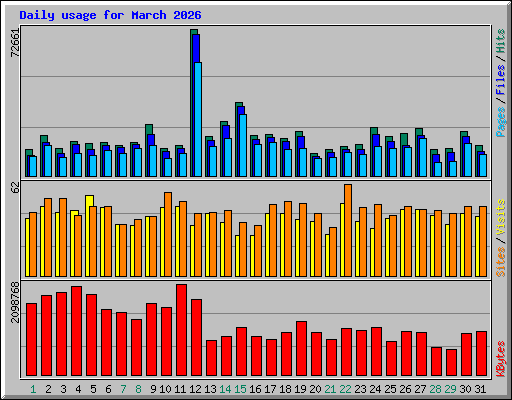
Task: Click day label 31 on the x-axis
Action: [480, 389]
